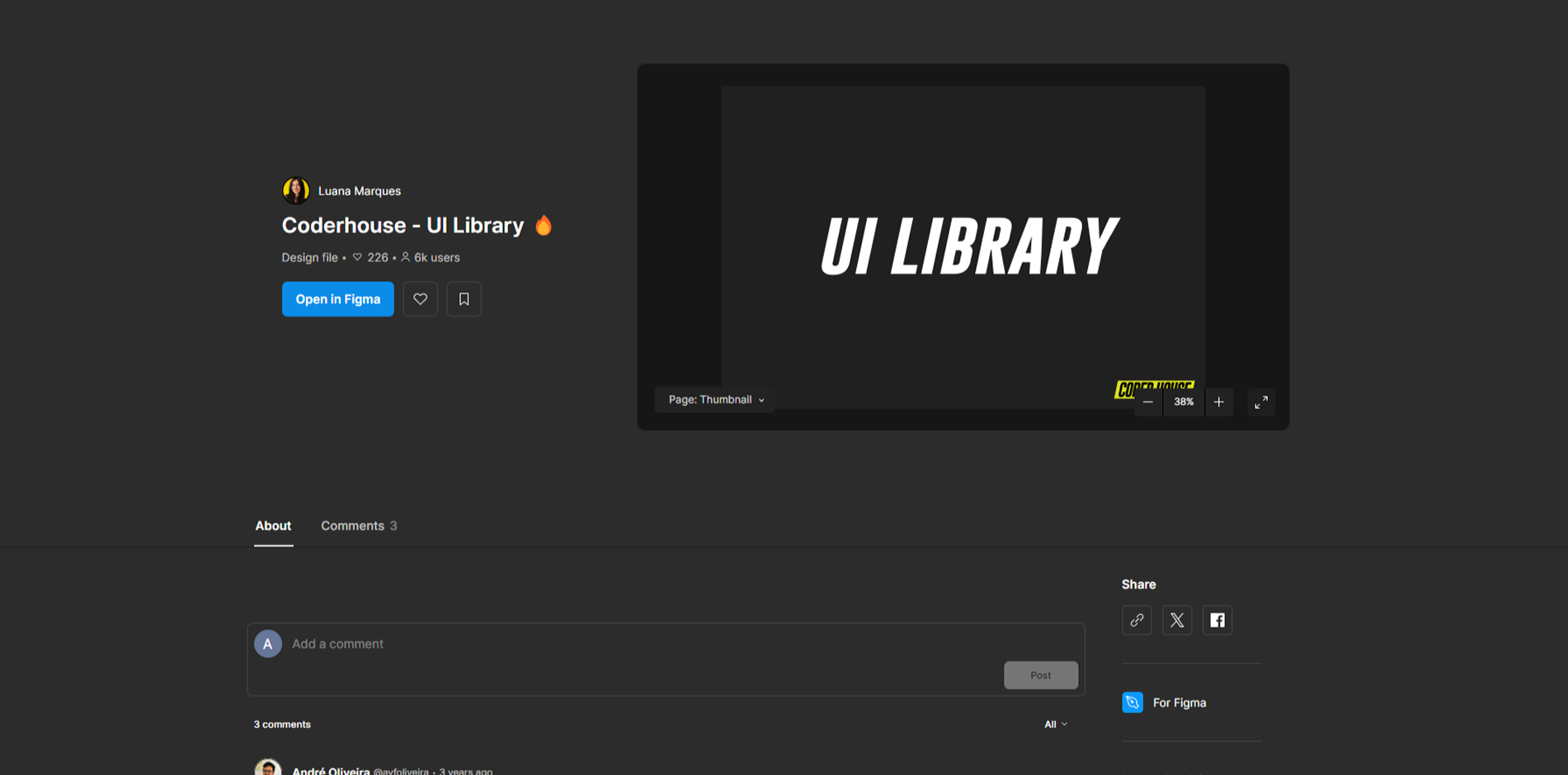Click the Coder House logo in preview
This screenshot has height=775, width=1568.
pos(1154,389)
